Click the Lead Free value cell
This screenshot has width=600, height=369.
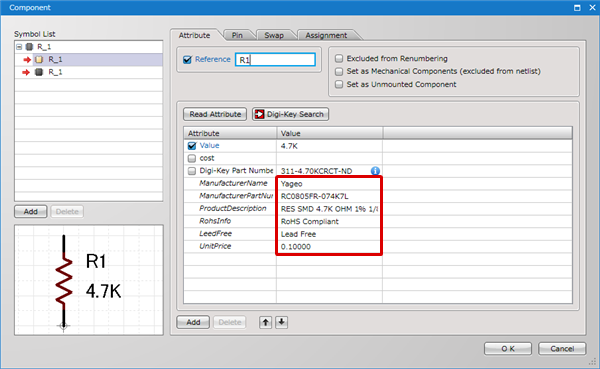click(329, 234)
